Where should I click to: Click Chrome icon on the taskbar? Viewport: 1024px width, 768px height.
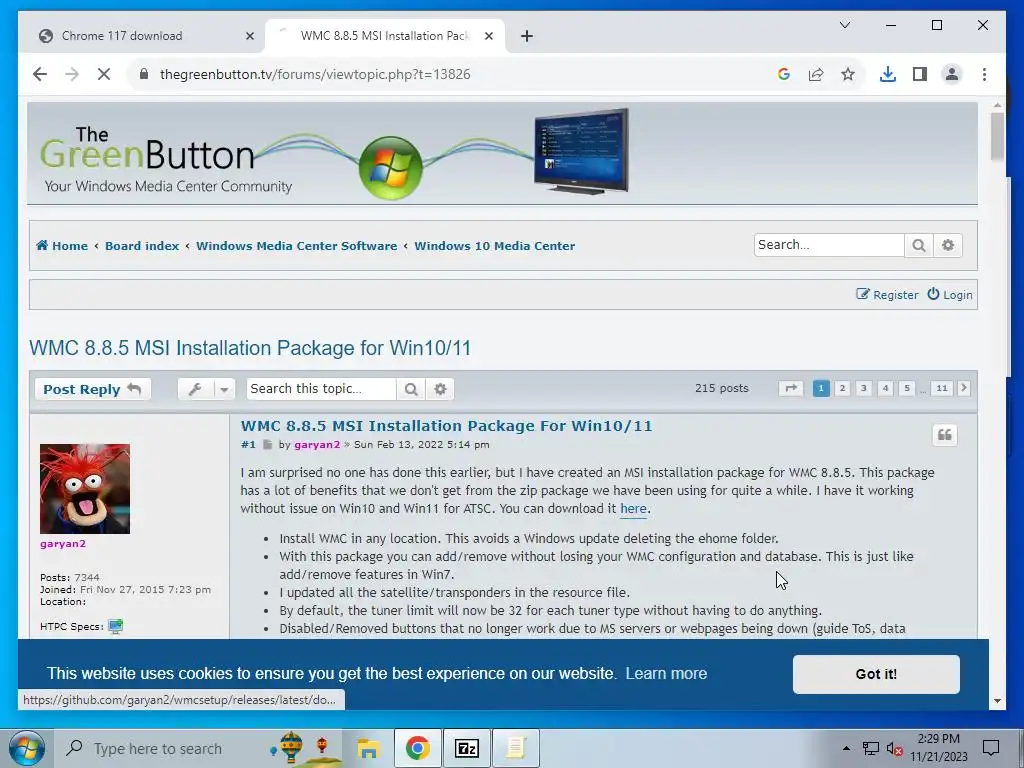417,748
